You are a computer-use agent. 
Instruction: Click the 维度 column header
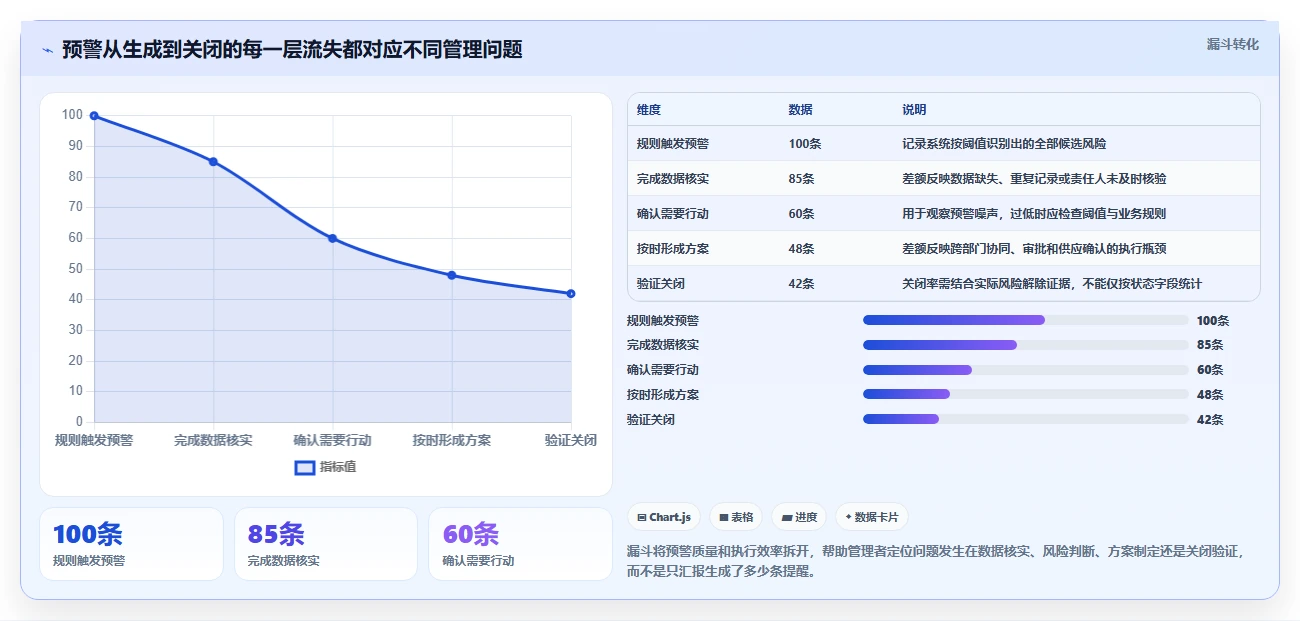[649, 110]
